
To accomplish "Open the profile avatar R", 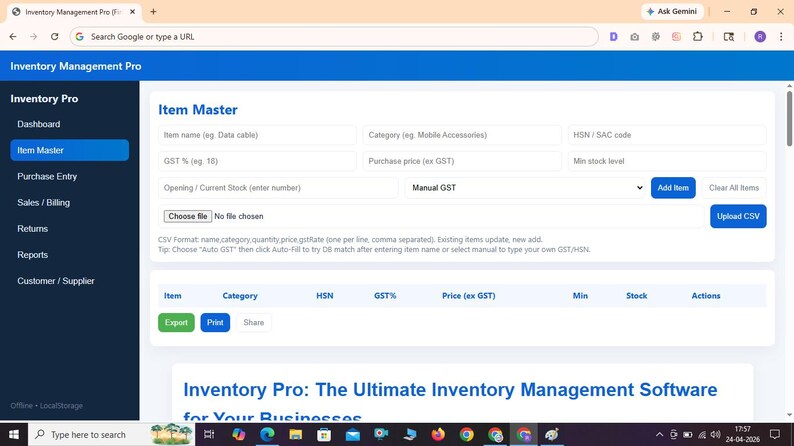I will point(760,36).
